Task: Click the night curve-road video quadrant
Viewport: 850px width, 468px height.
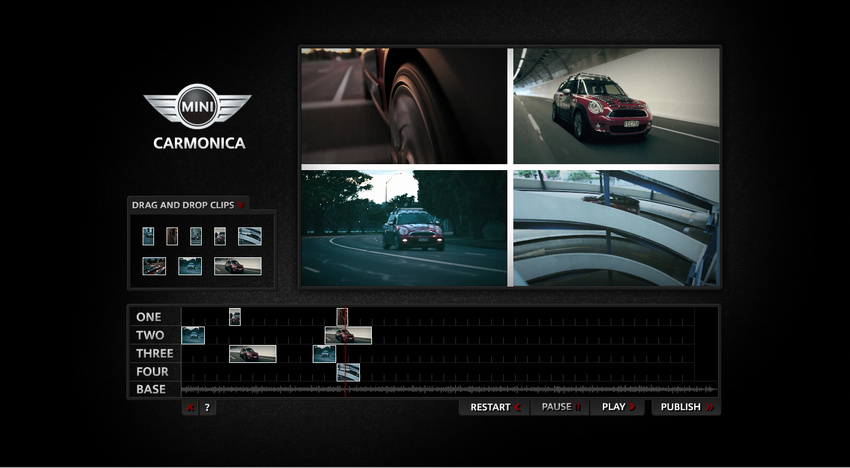Action: (x=404, y=228)
